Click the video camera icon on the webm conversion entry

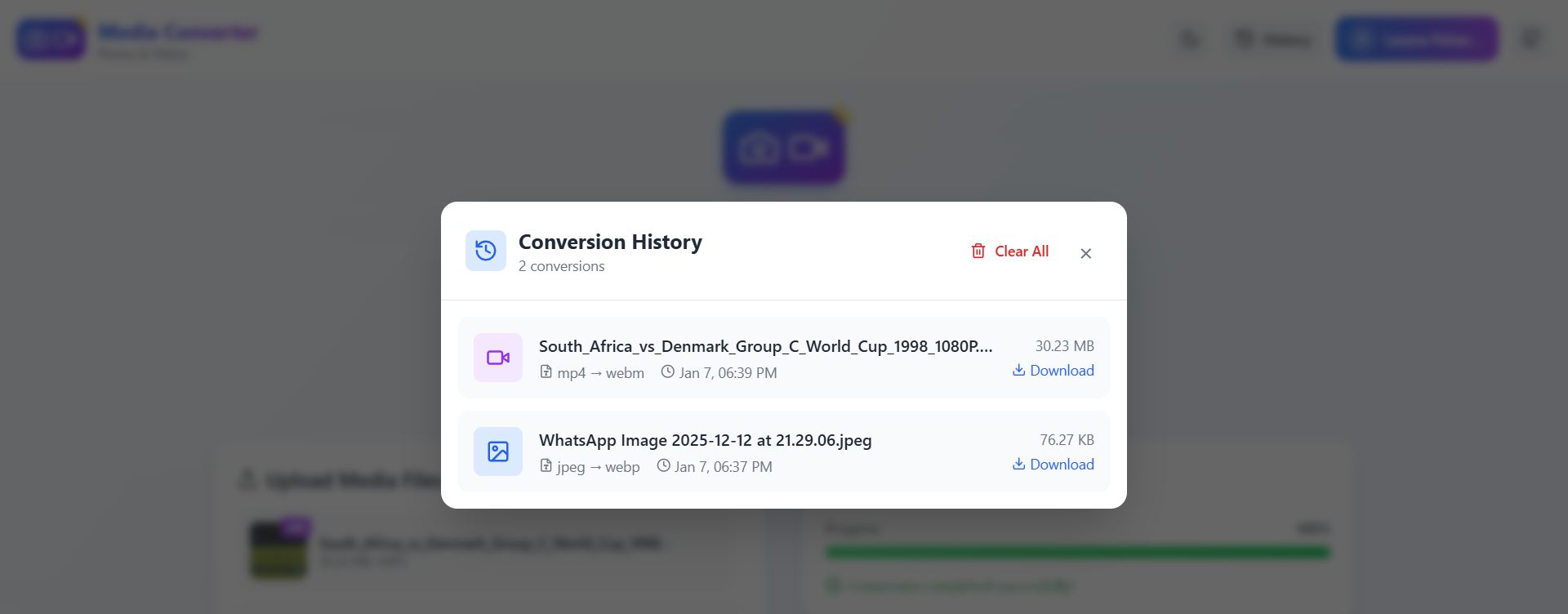tap(497, 357)
